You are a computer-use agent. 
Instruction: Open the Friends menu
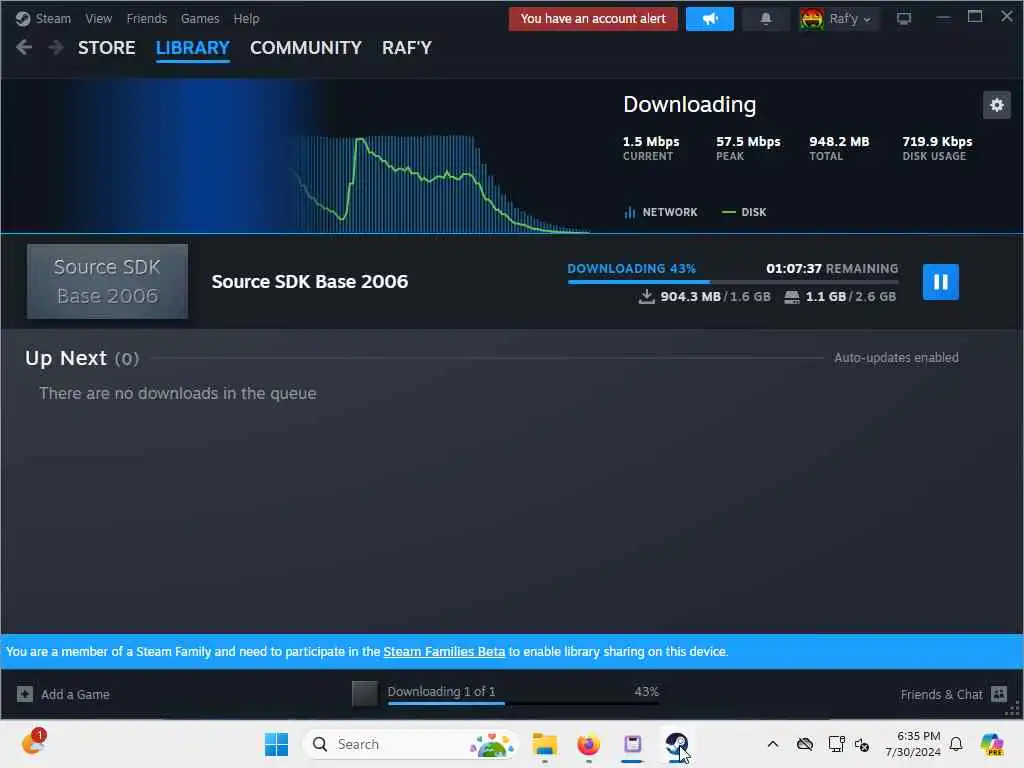point(146,18)
